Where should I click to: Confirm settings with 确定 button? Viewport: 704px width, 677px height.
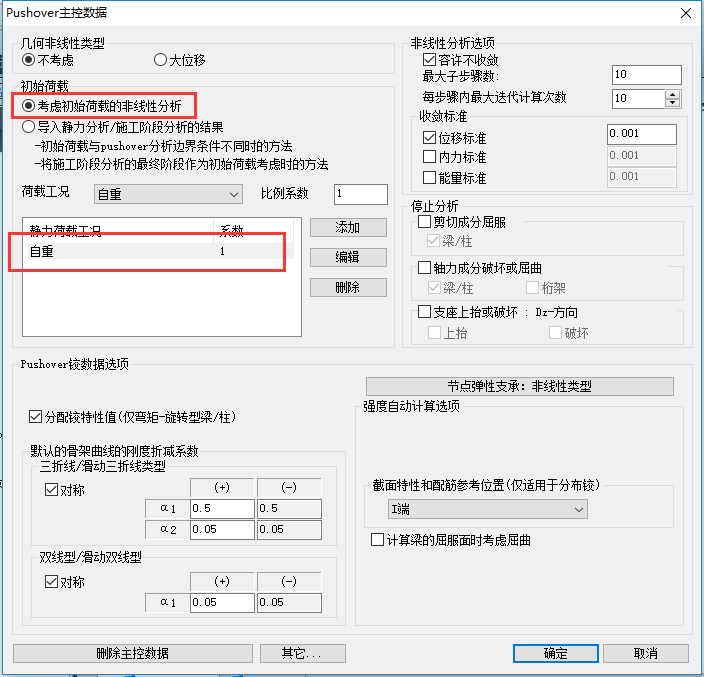point(555,653)
